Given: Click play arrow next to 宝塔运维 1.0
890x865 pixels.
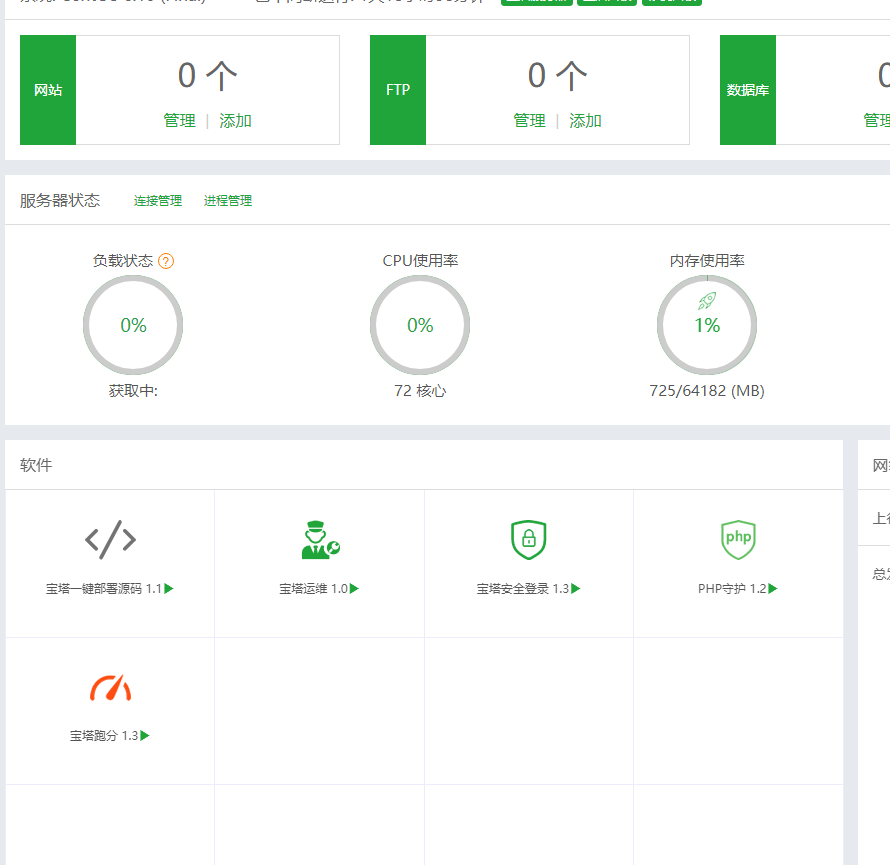Looking at the screenshot, I should [x=355, y=589].
